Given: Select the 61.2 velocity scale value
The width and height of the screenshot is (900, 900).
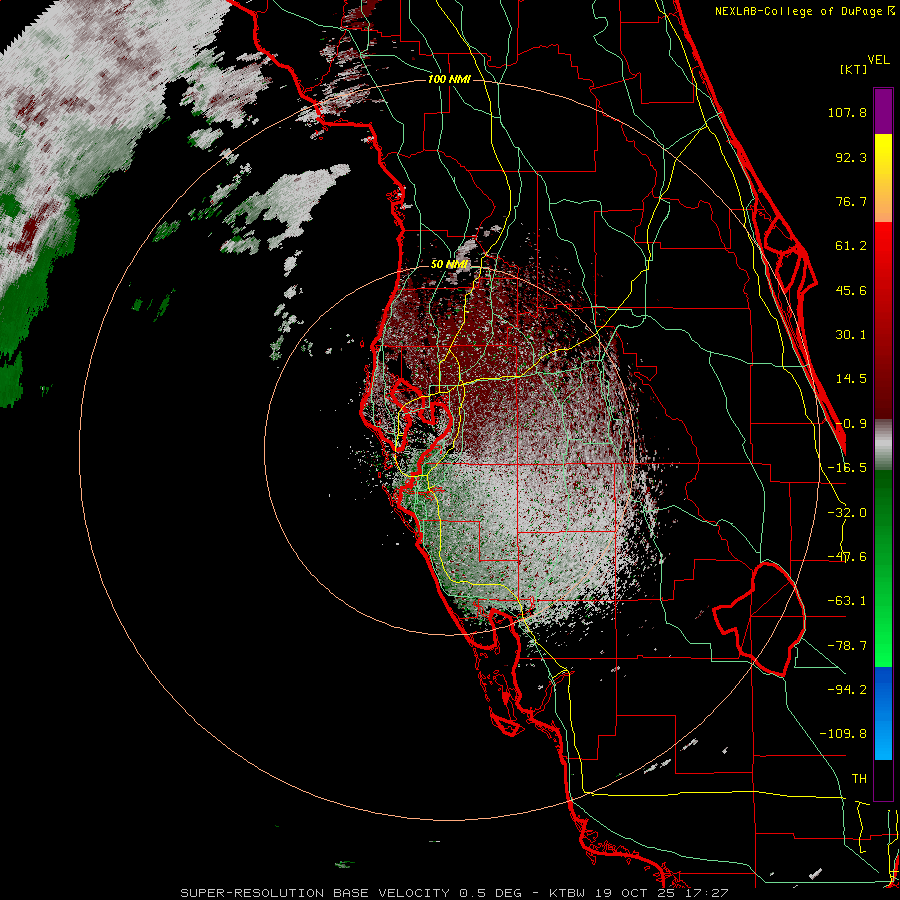Looking at the screenshot, I should [x=851, y=246].
